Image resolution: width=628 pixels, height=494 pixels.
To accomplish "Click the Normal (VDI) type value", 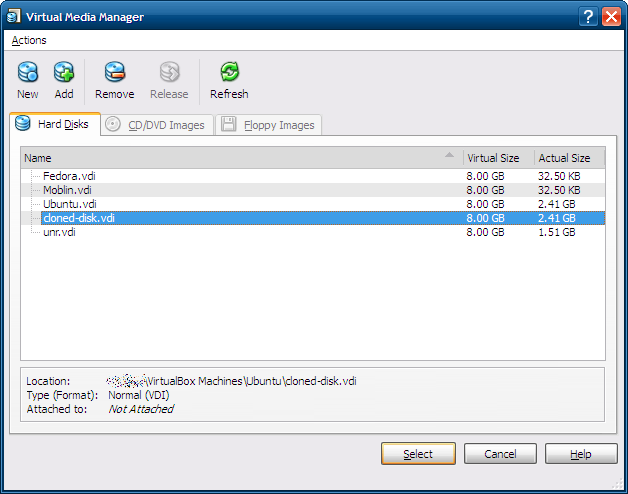I will point(139,395).
